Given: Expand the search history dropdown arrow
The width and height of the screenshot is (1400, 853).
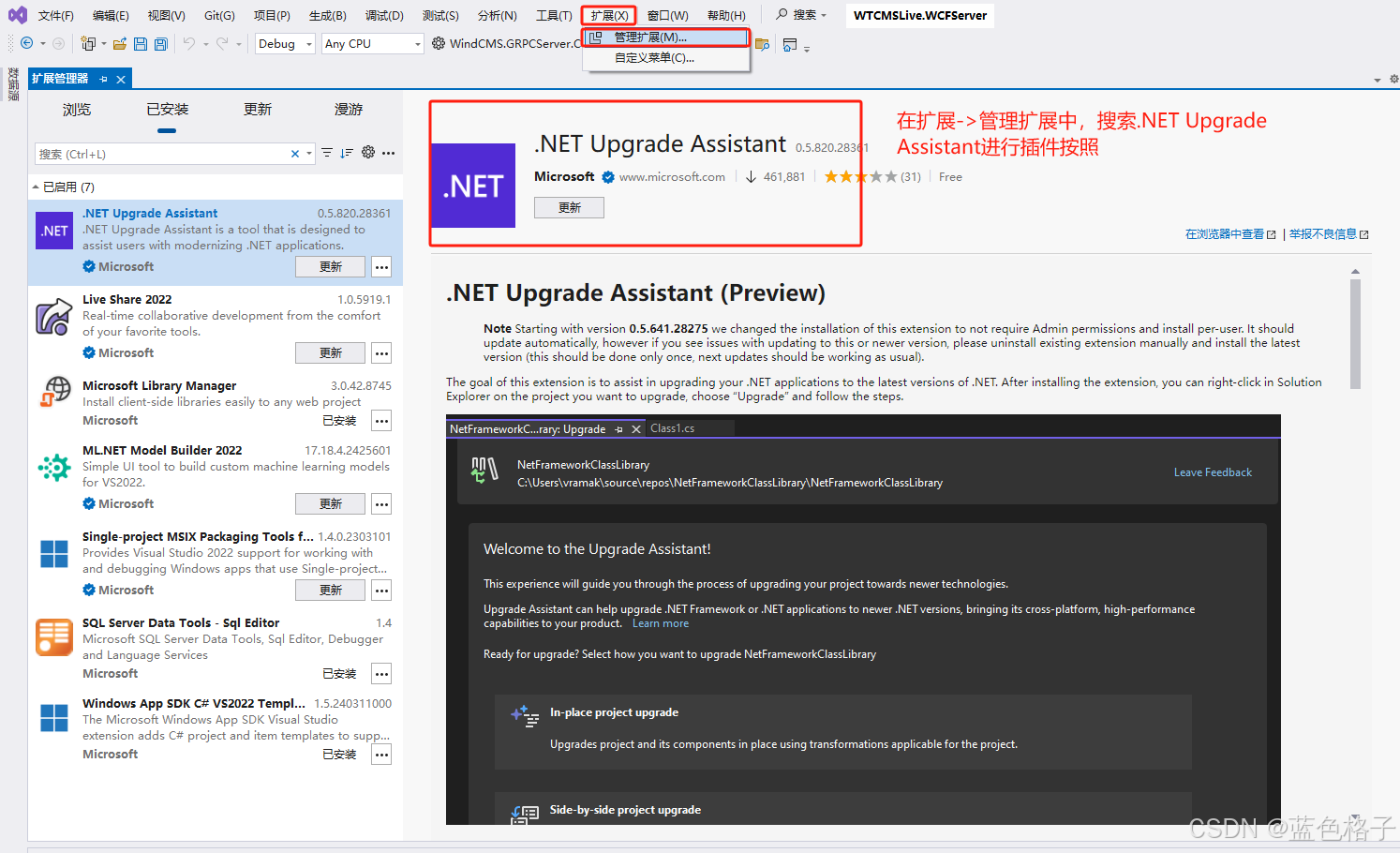Looking at the screenshot, I should point(309,154).
